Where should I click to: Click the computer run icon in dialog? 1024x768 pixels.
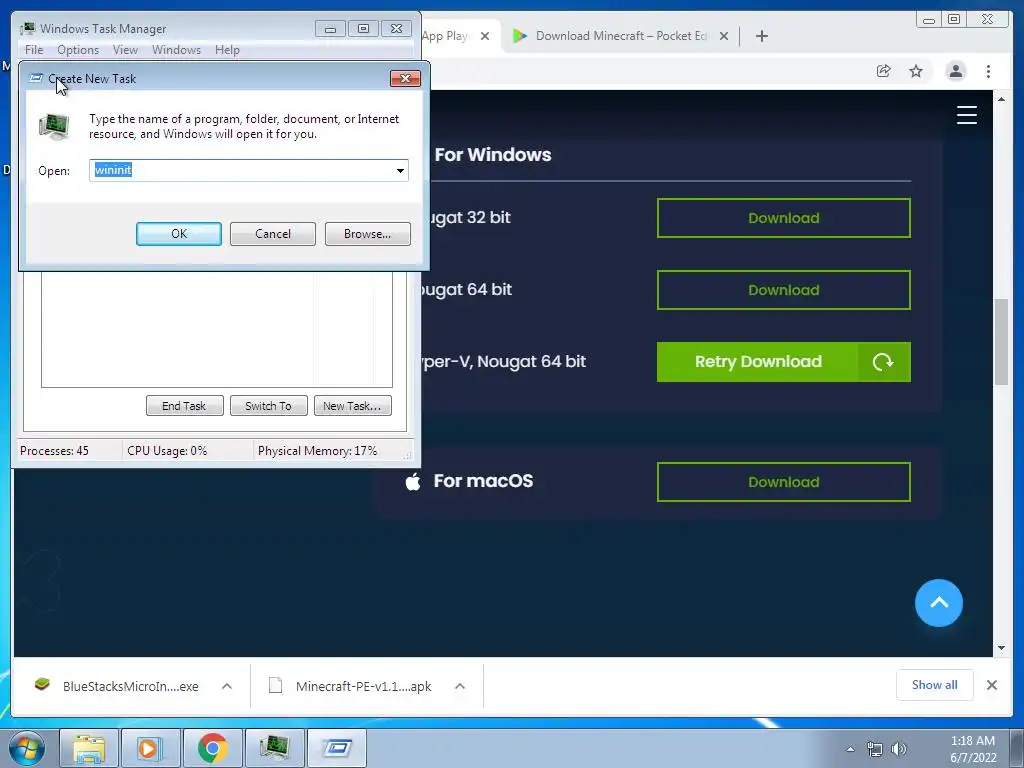tap(54, 127)
